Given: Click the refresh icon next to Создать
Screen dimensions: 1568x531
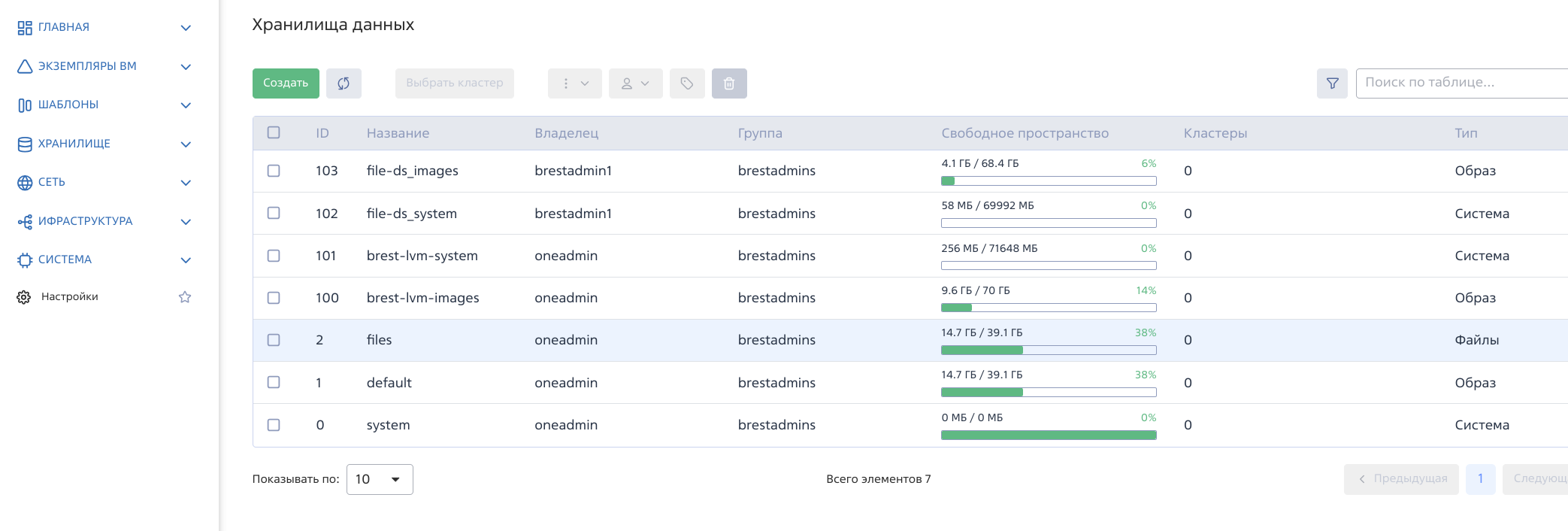Looking at the screenshot, I should pyautogui.click(x=344, y=83).
